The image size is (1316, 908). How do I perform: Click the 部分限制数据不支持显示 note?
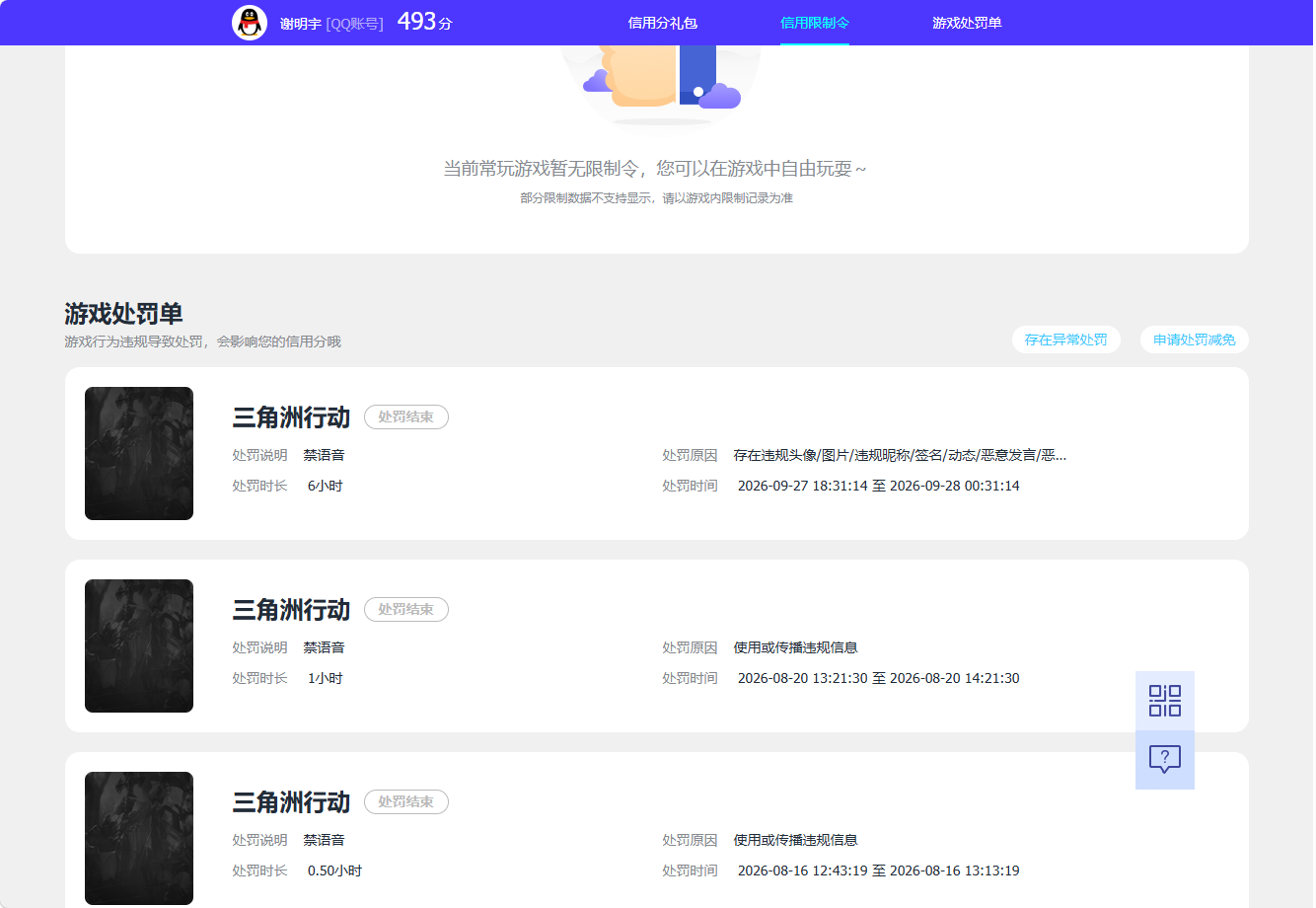point(657,198)
